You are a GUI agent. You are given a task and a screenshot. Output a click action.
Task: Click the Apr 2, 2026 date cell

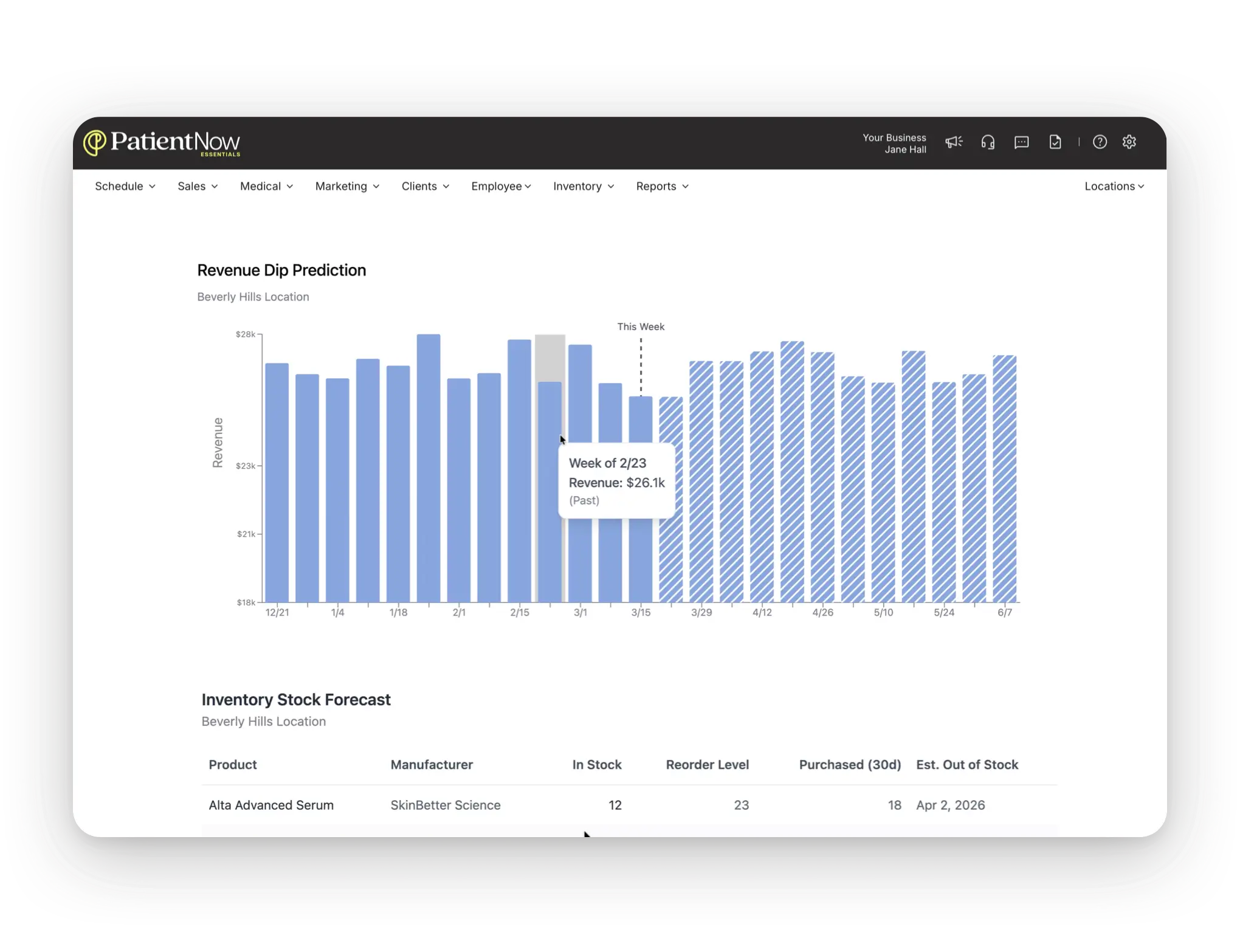[951, 805]
